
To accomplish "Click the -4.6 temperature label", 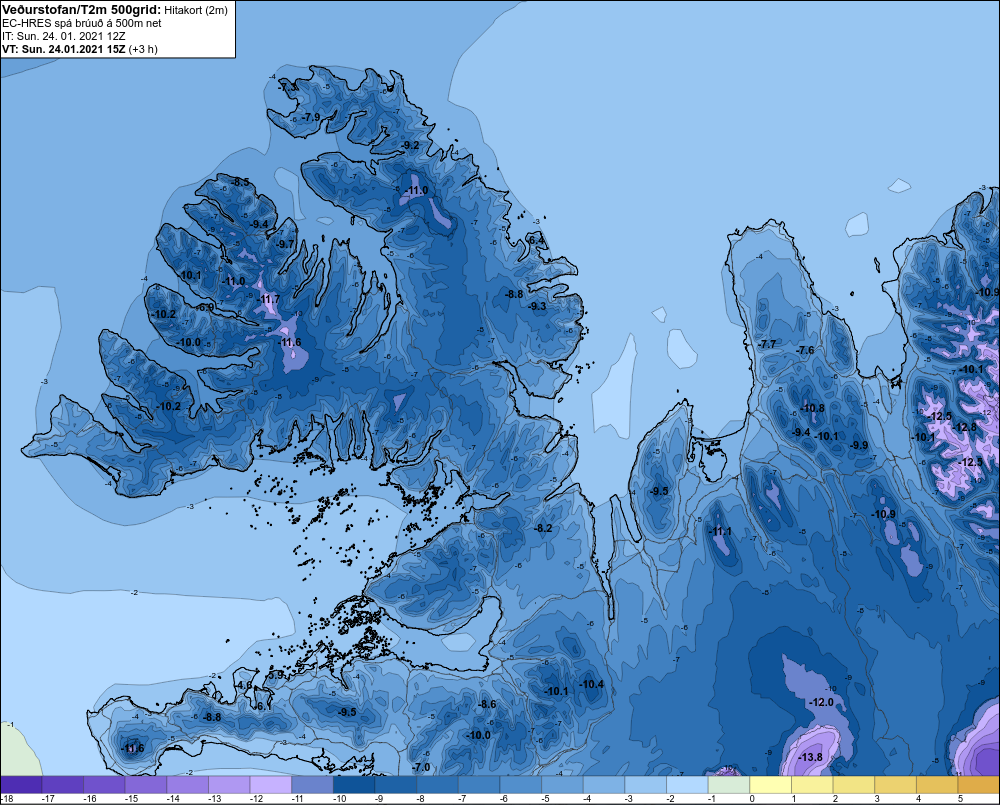I will click(244, 685).
